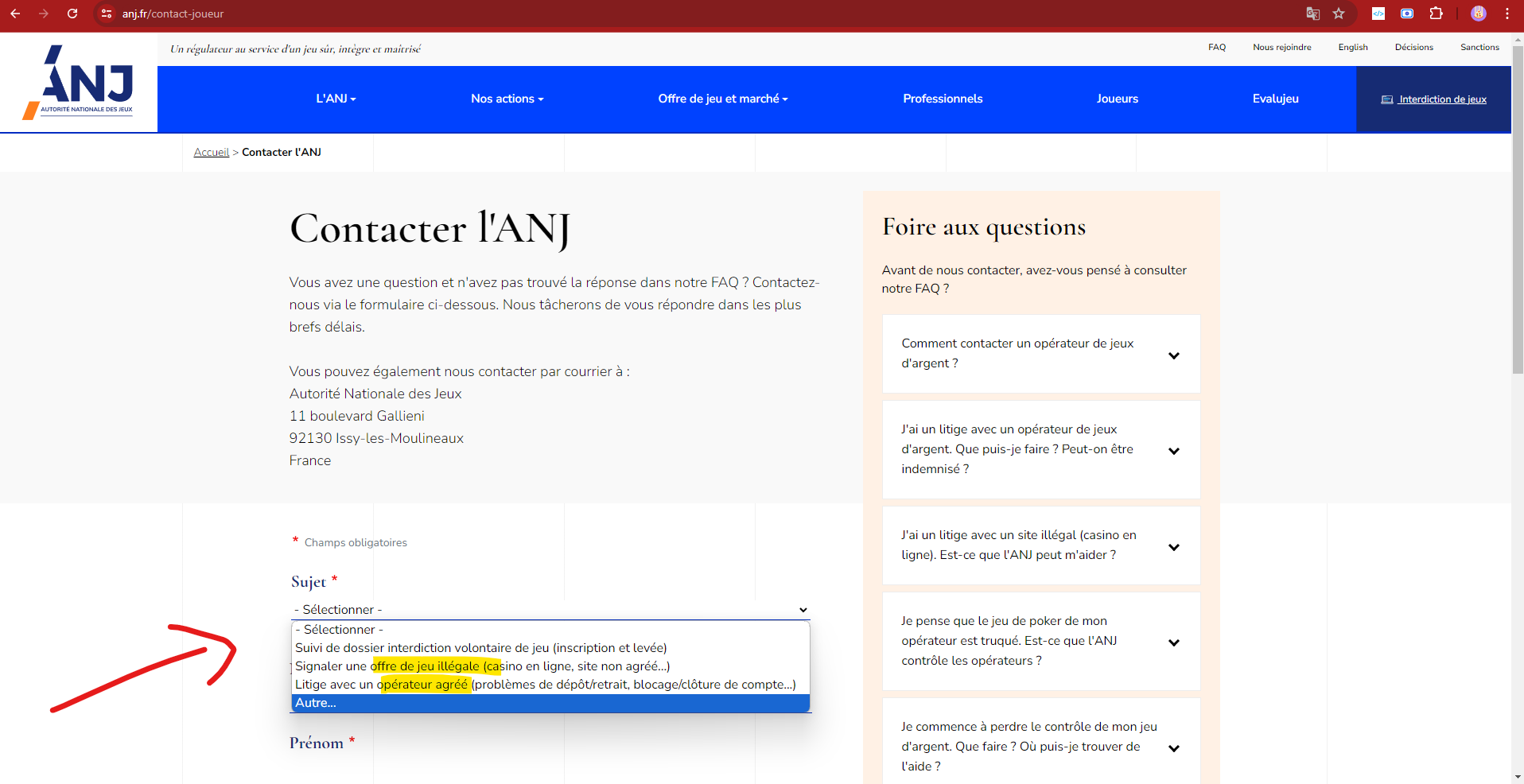
Task: Click the Accueil breadcrumb link
Action: pyautogui.click(x=211, y=152)
